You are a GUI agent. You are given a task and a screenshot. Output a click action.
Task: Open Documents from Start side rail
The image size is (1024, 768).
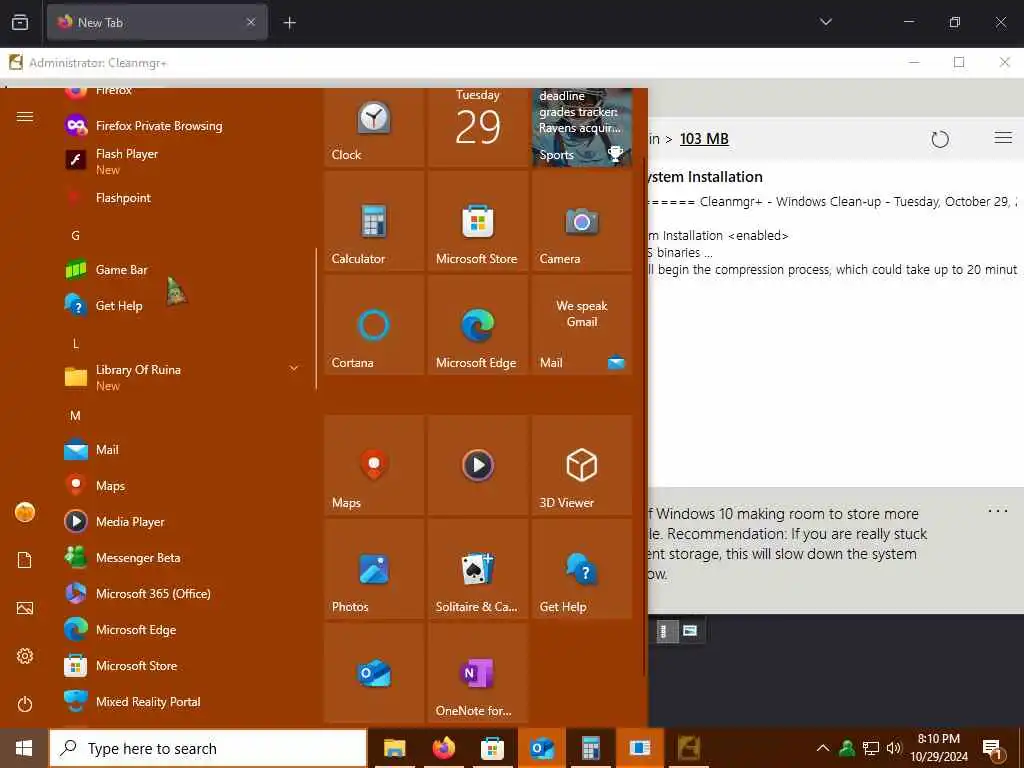[x=25, y=560]
